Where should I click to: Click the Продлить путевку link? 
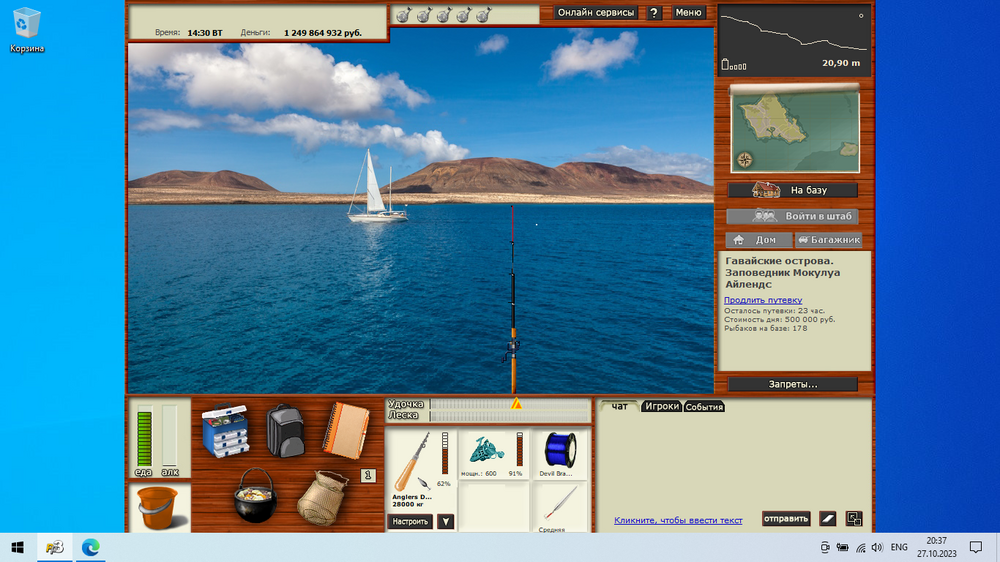[x=763, y=300]
